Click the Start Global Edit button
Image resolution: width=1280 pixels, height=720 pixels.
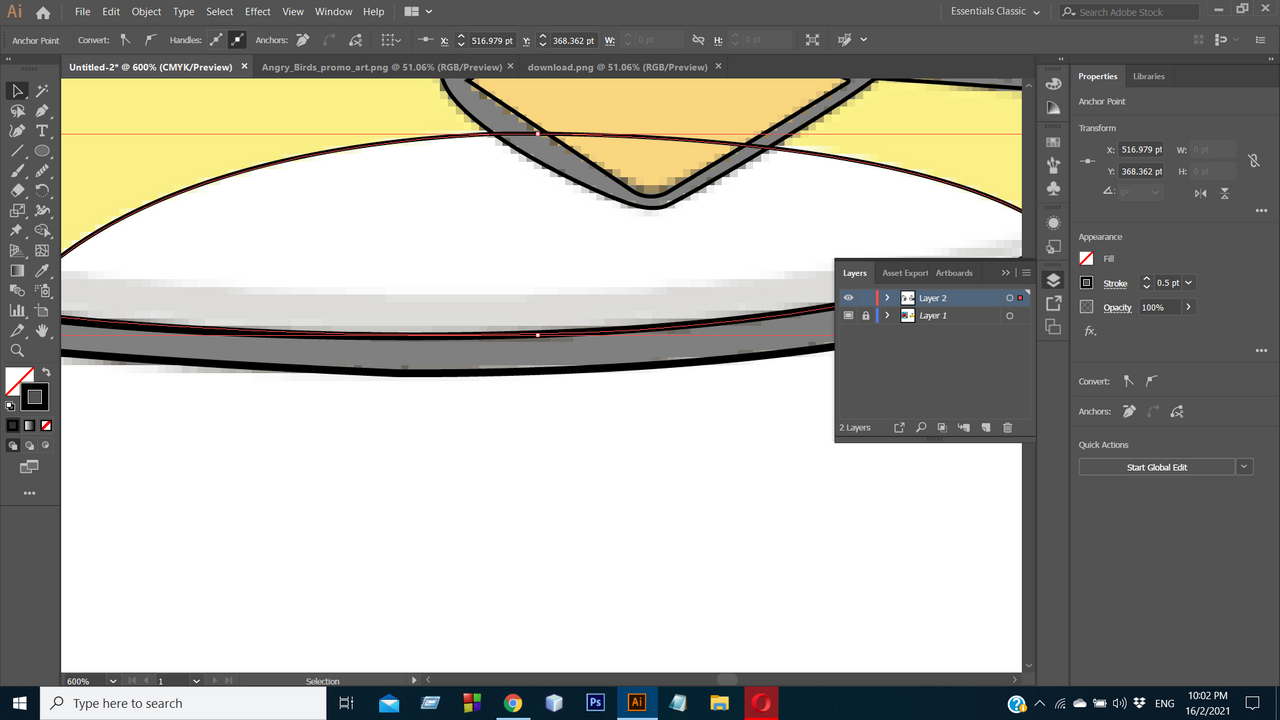coord(1156,467)
